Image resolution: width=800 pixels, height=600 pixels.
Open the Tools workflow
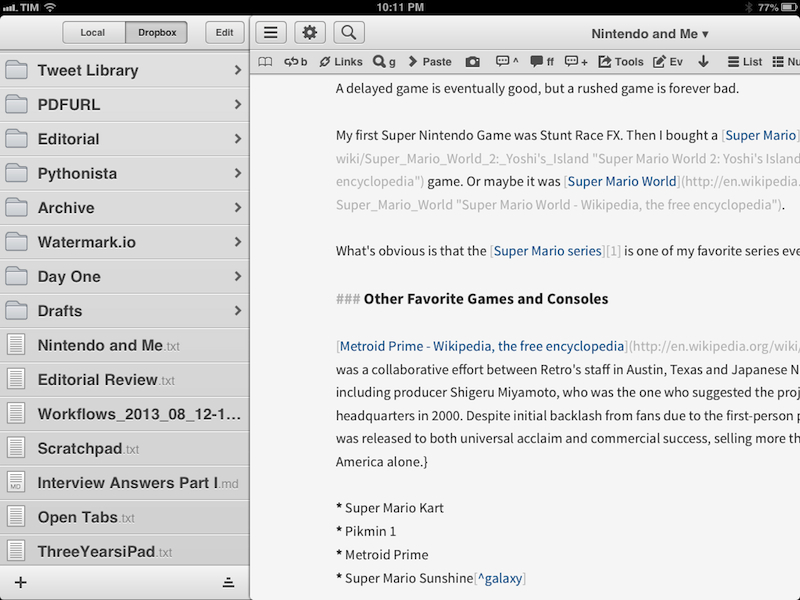coord(621,62)
